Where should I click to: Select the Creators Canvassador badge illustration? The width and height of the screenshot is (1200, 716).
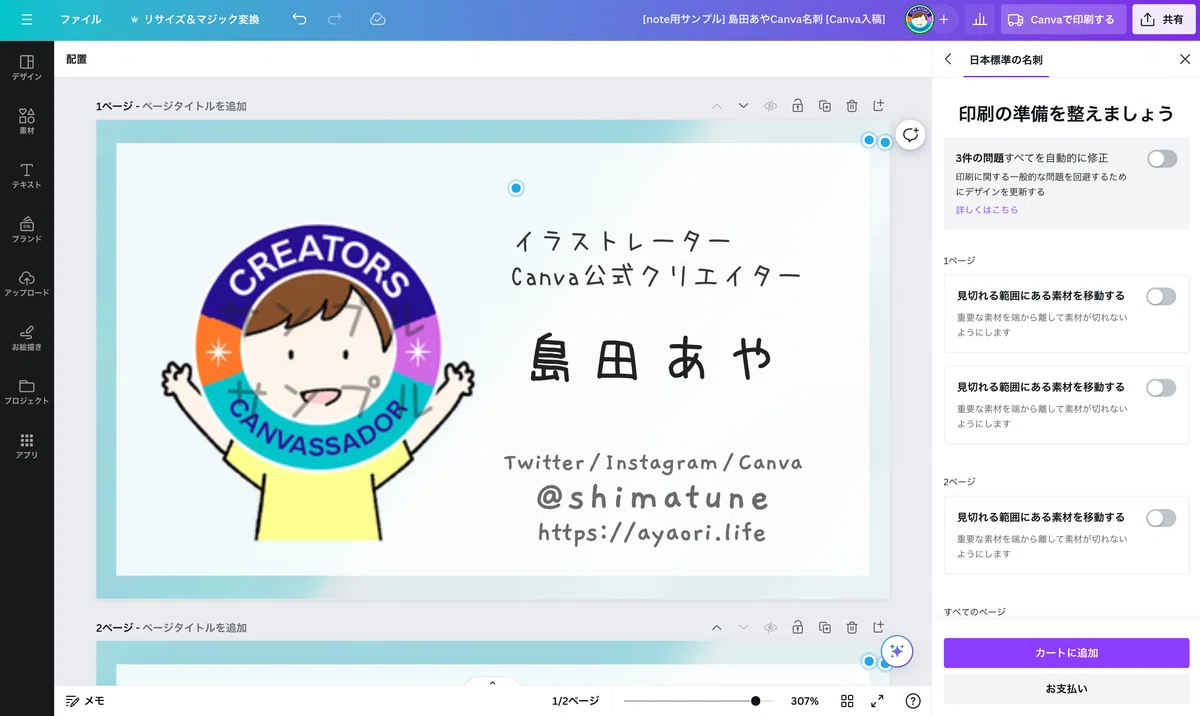(x=317, y=383)
